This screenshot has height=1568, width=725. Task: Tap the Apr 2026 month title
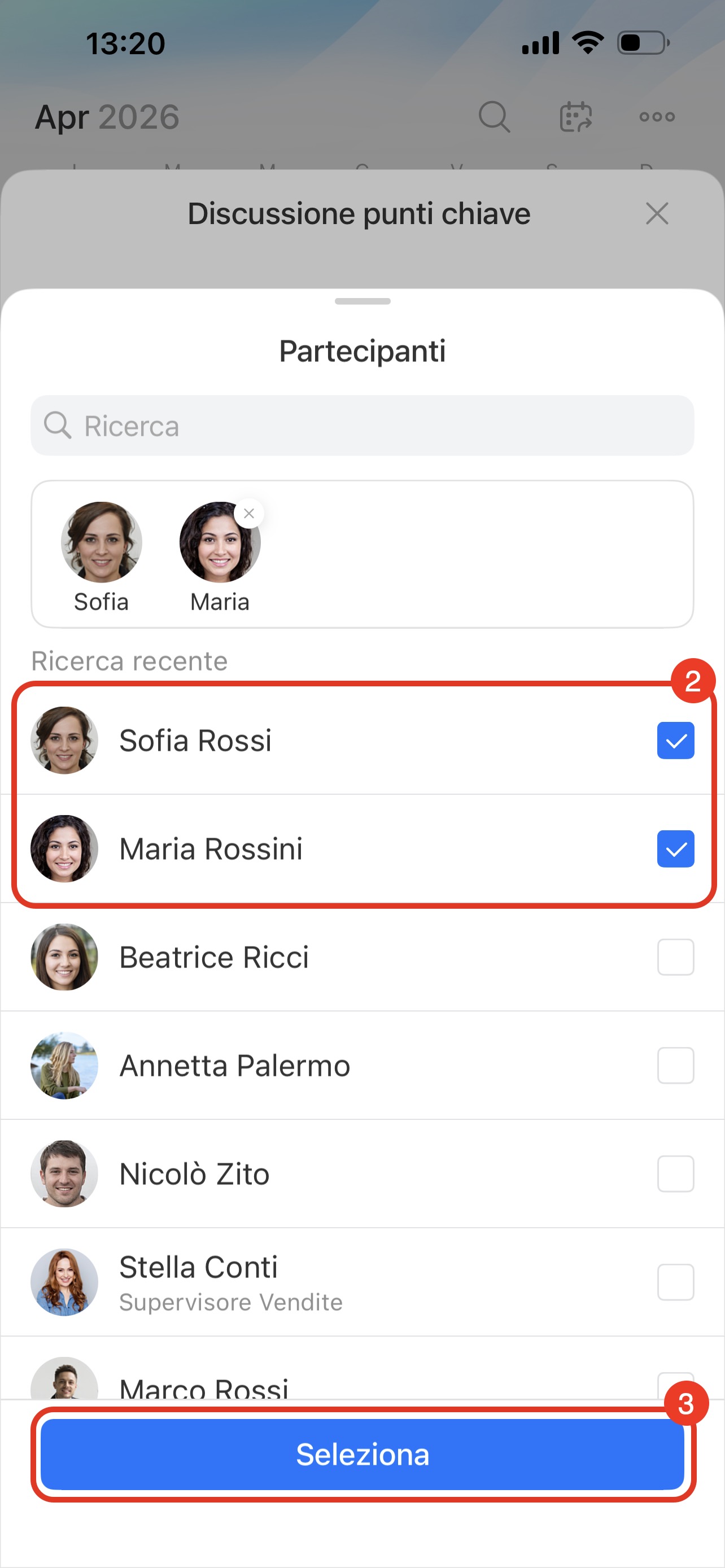pos(107,116)
